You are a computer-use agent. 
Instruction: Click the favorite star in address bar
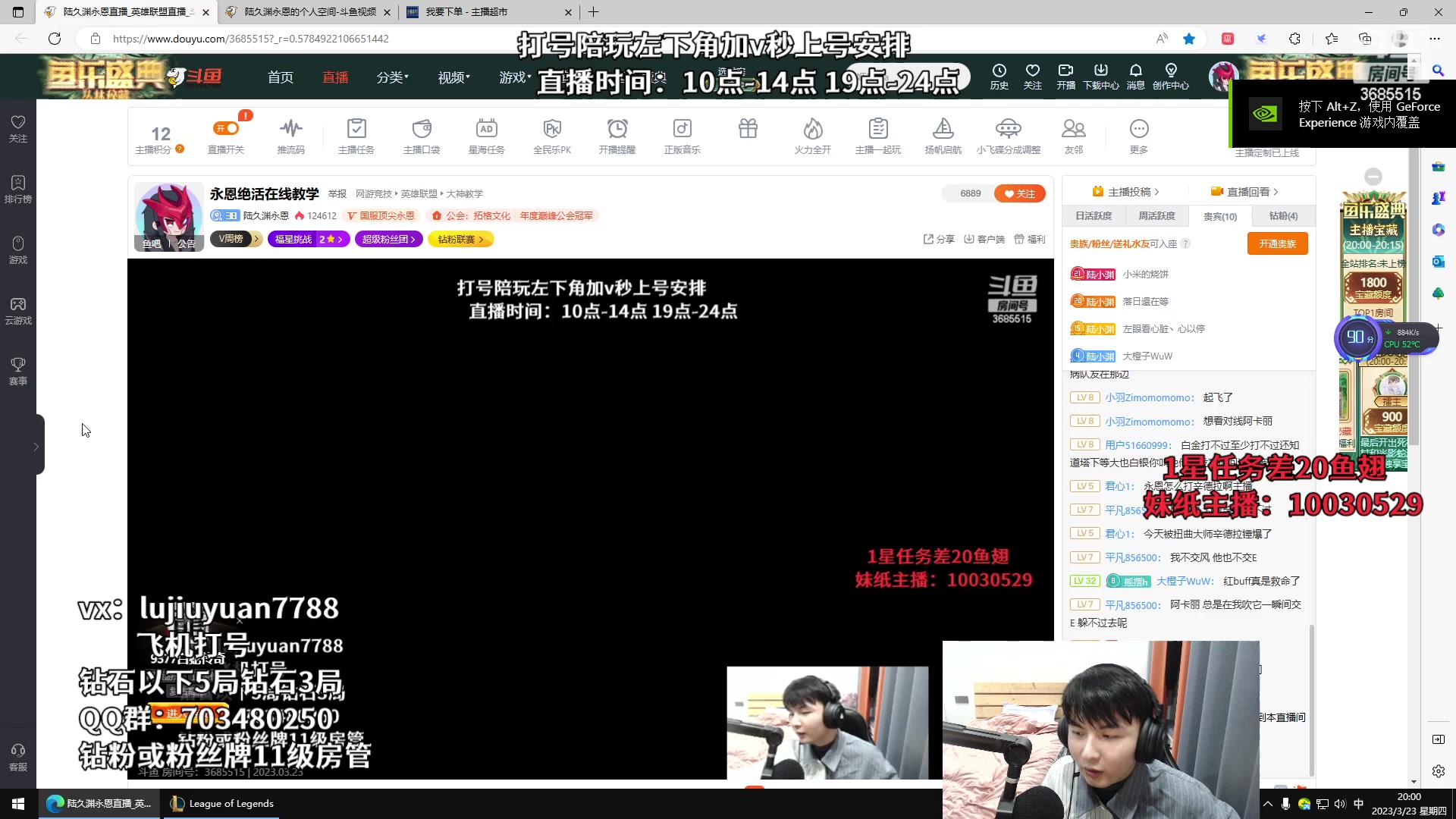(1189, 39)
